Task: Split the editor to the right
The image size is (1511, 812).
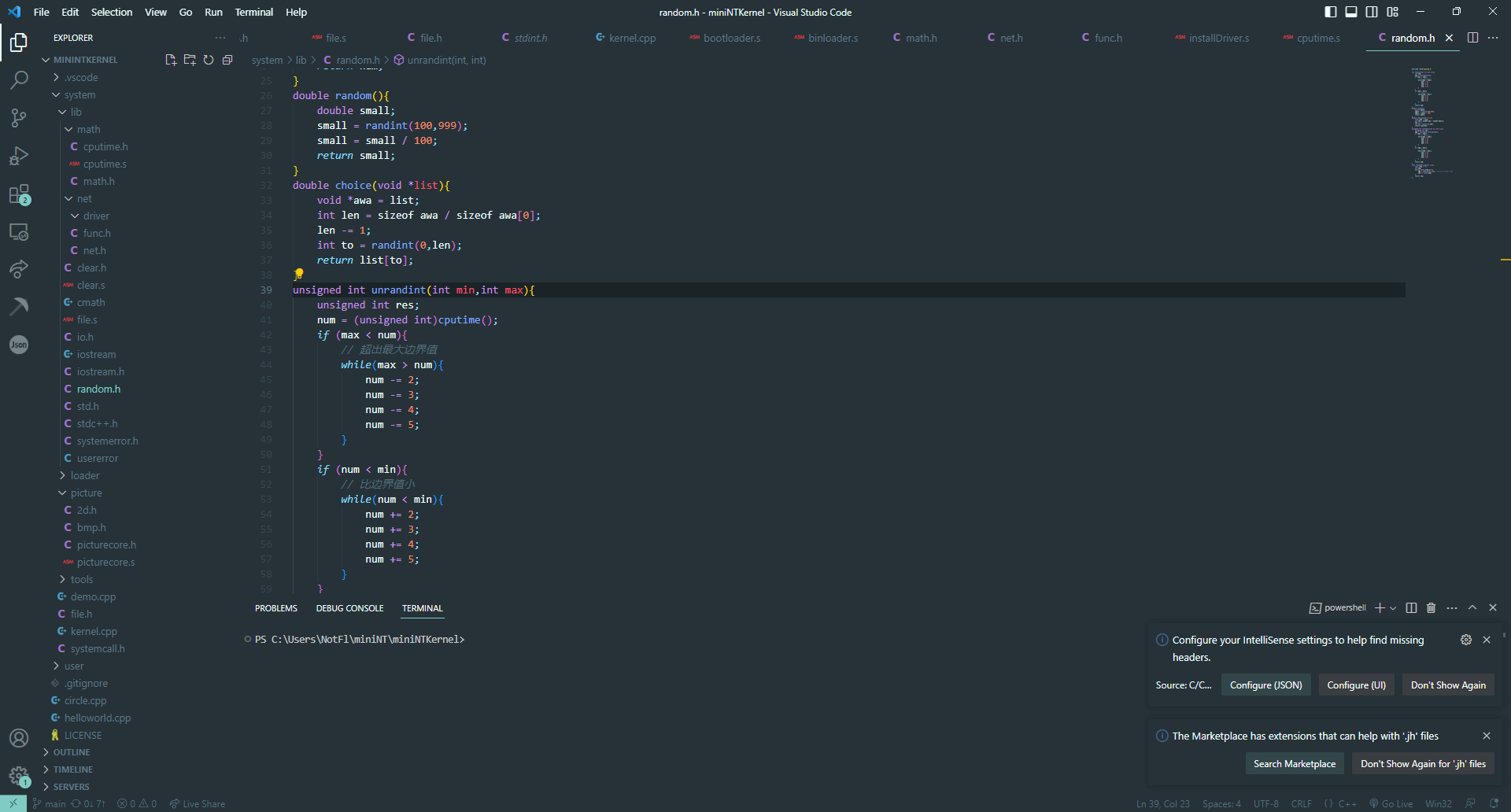Action: click(x=1472, y=38)
